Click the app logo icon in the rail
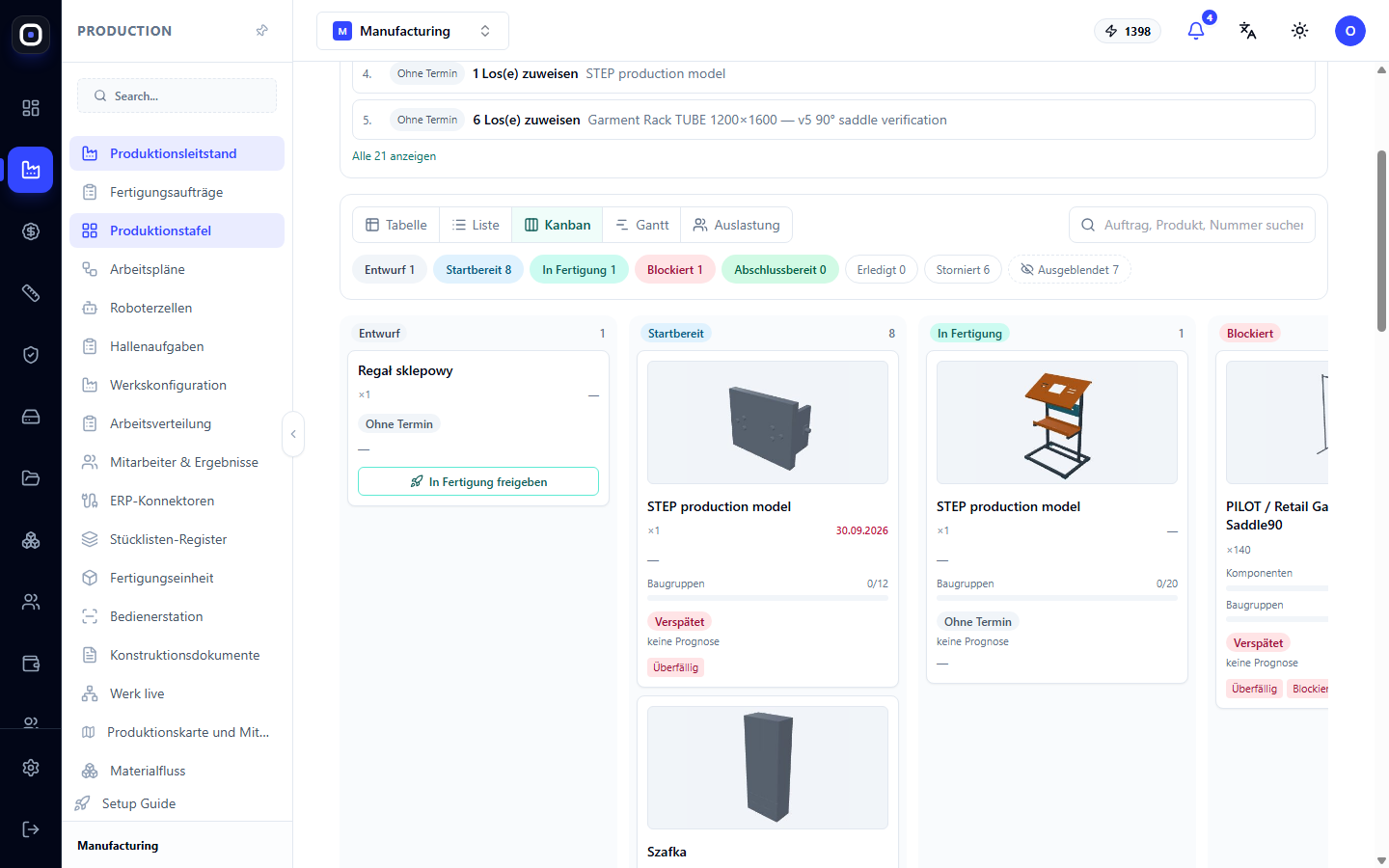 point(31,35)
